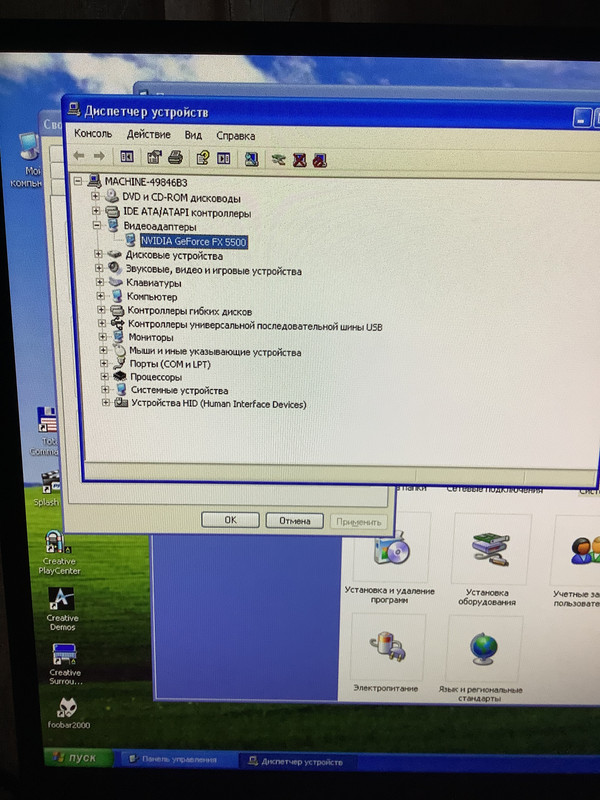This screenshot has width=600, height=800.
Task: Click OK in the System Properties dialog
Action: click(x=231, y=520)
